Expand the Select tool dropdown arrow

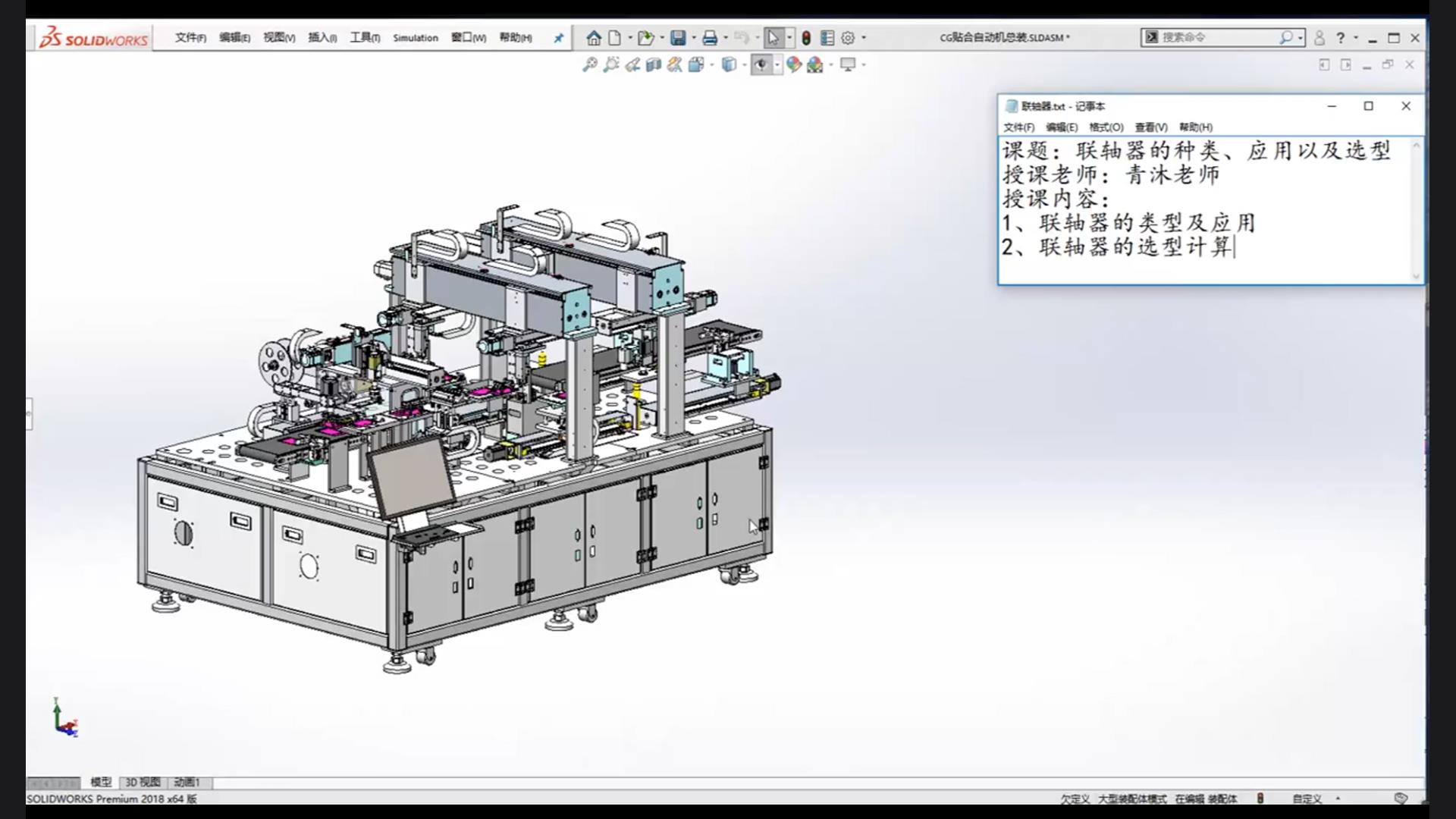[789, 37]
